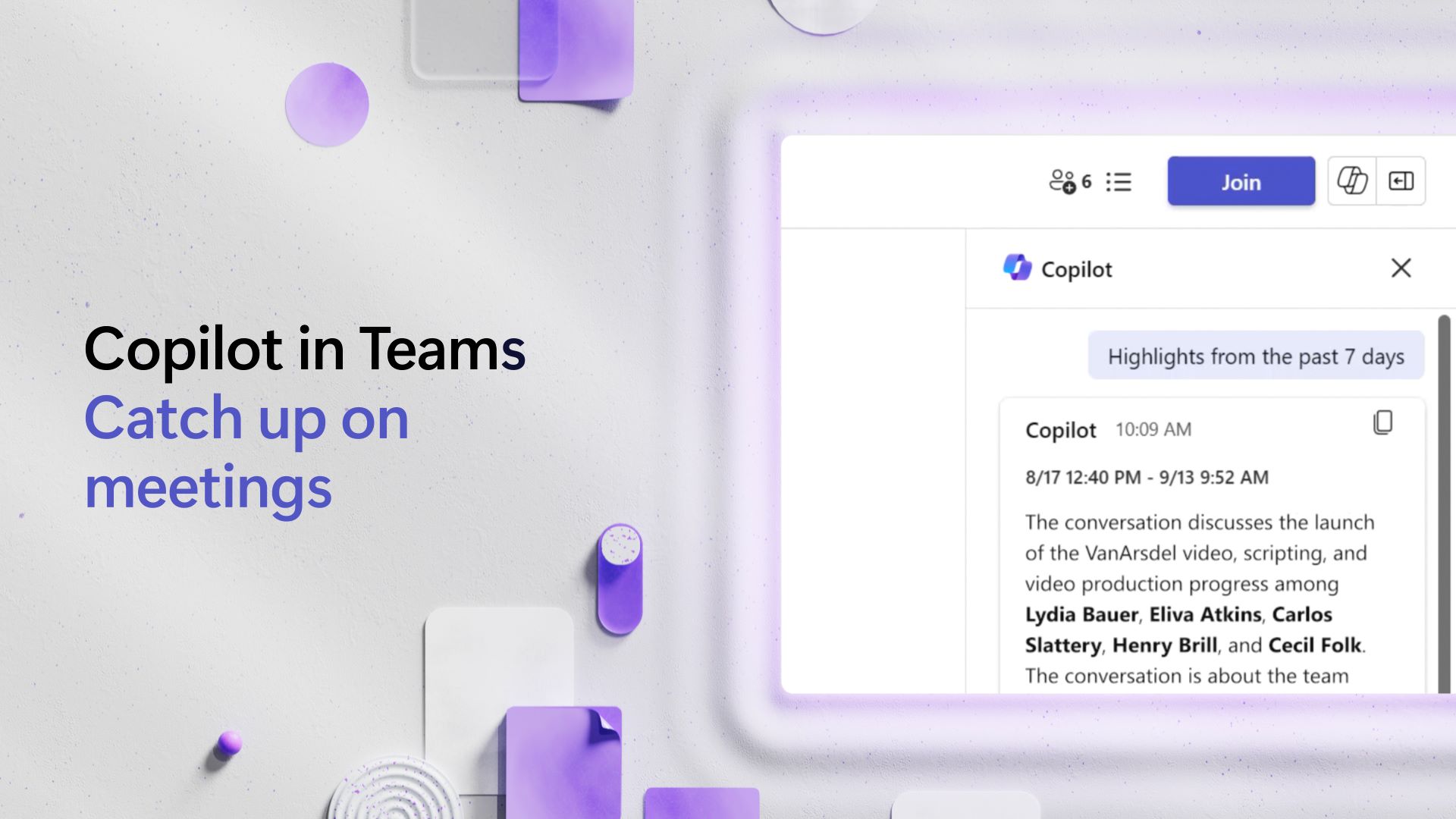Click the Copilot panel close (X) icon
The image size is (1456, 819).
point(1401,268)
